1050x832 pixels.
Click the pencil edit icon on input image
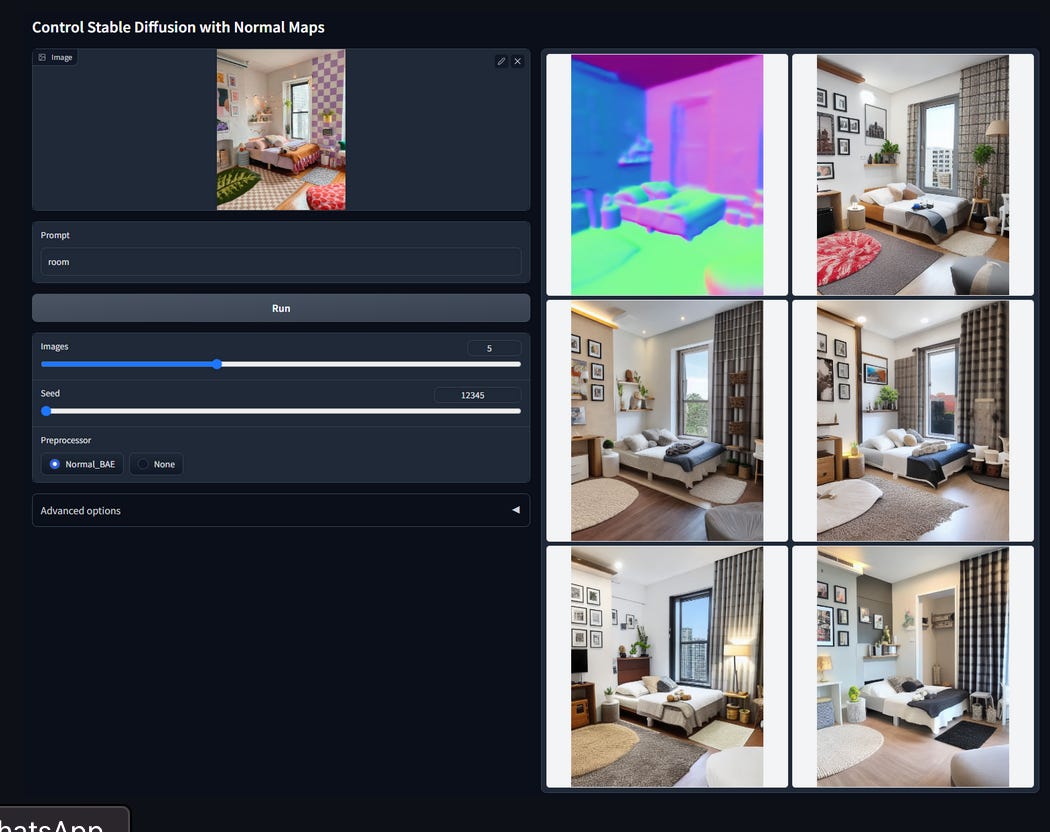pyautogui.click(x=501, y=61)
